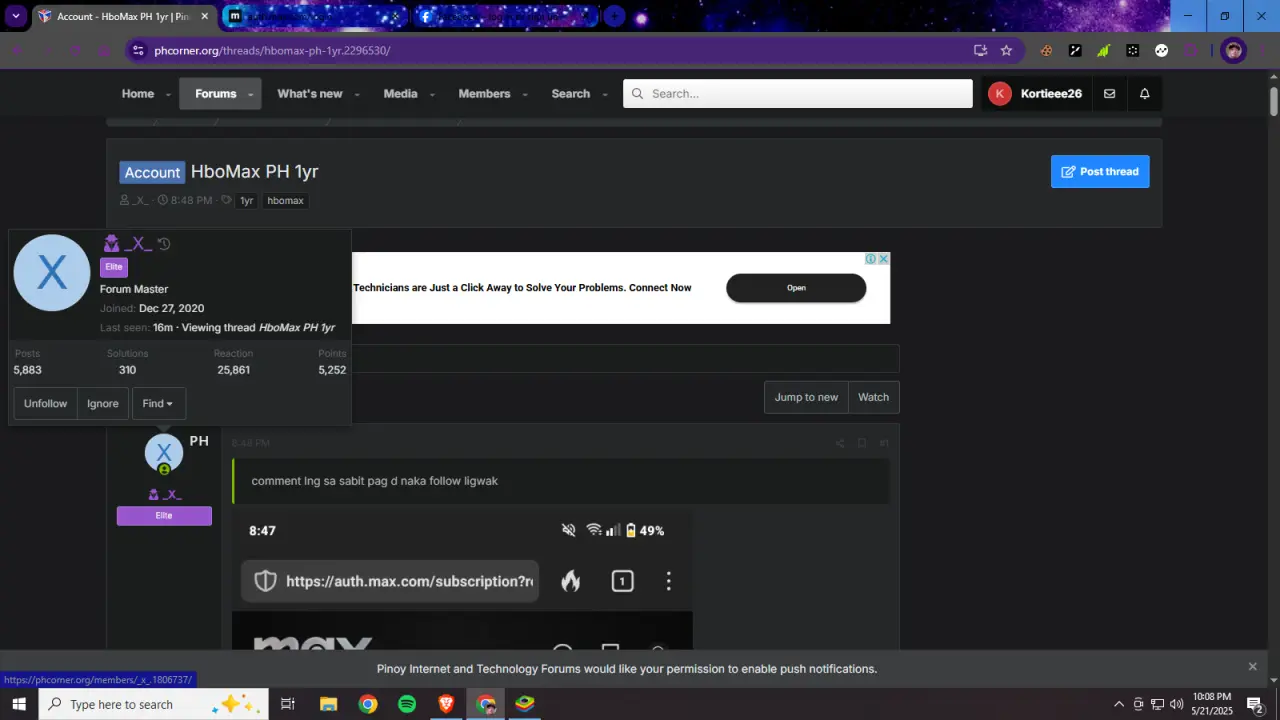Open the Extensions puzzle icon

(x=1191, y=50)
